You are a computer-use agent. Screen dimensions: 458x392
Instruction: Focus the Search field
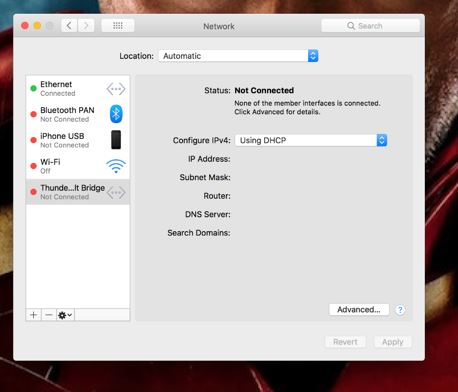pos(370,26)
